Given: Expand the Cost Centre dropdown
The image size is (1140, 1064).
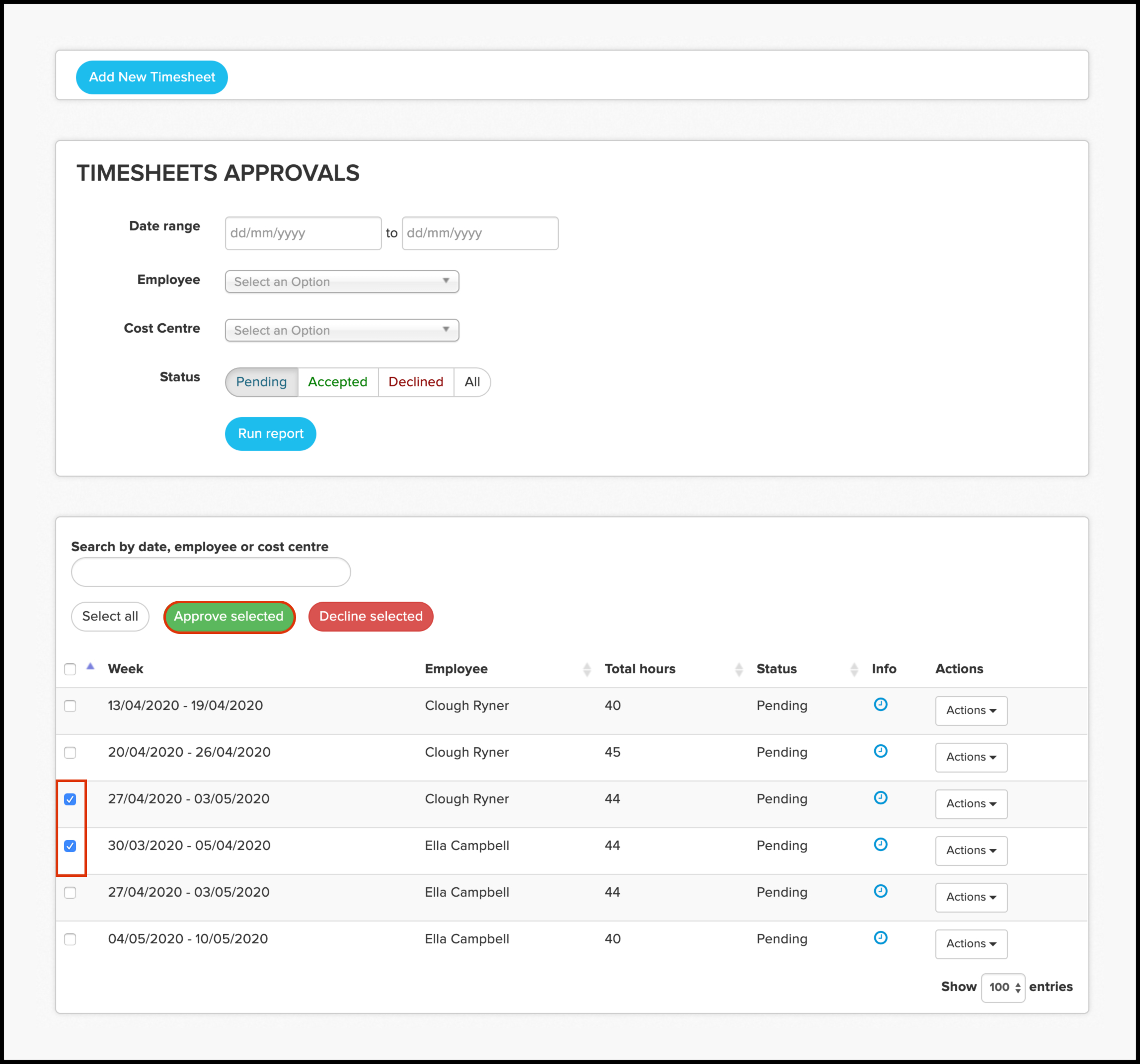Looking at the screenshot, I should click(x=342, y=330).
